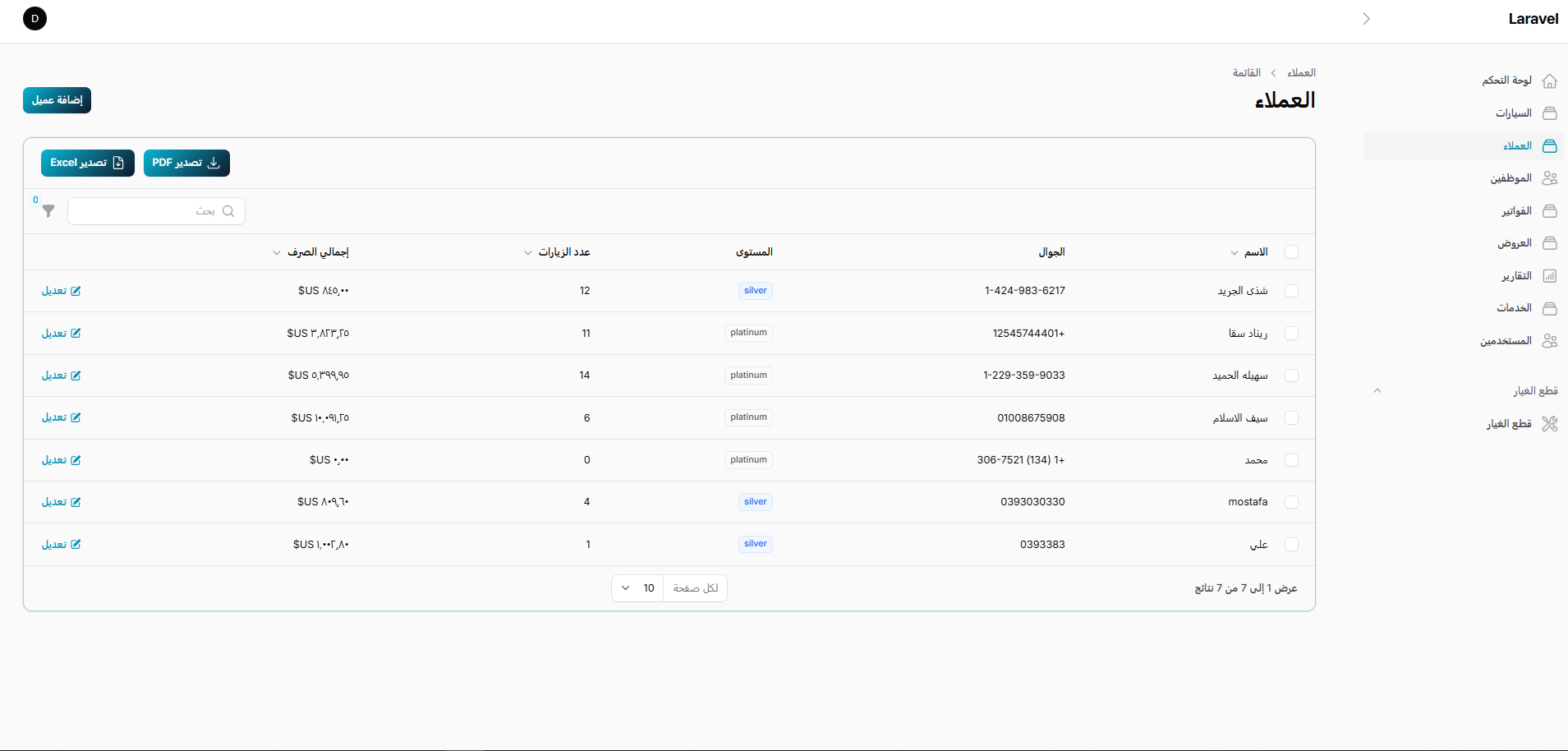This screenshot has height=751, width=1568.
Task: Click the إضافة عميل button
Action: pos(57,100)
